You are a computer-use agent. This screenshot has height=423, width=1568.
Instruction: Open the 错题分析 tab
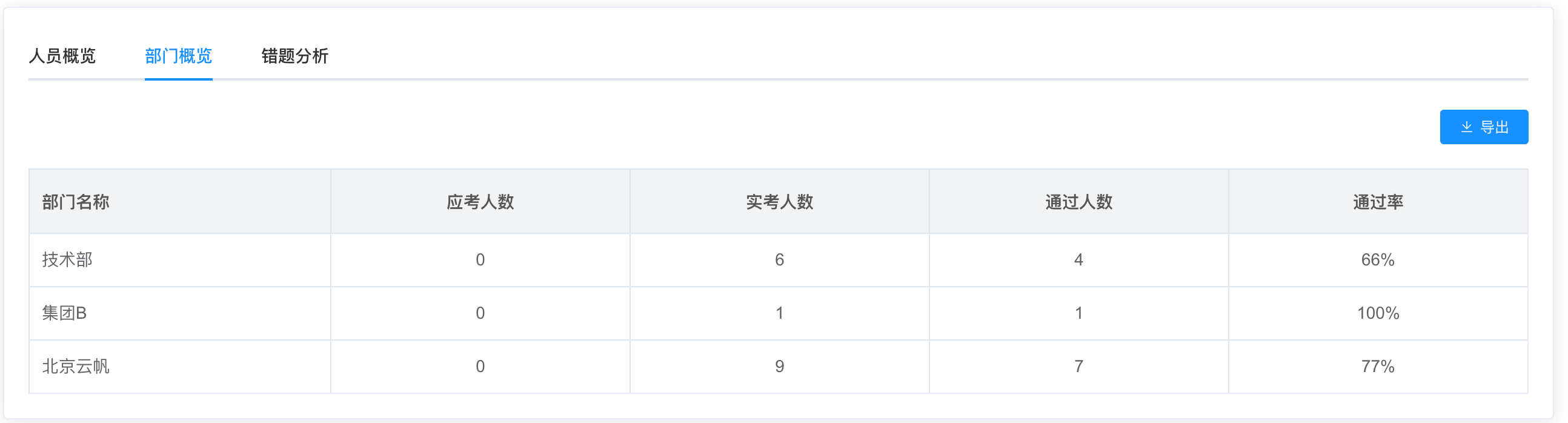point(294,56)
